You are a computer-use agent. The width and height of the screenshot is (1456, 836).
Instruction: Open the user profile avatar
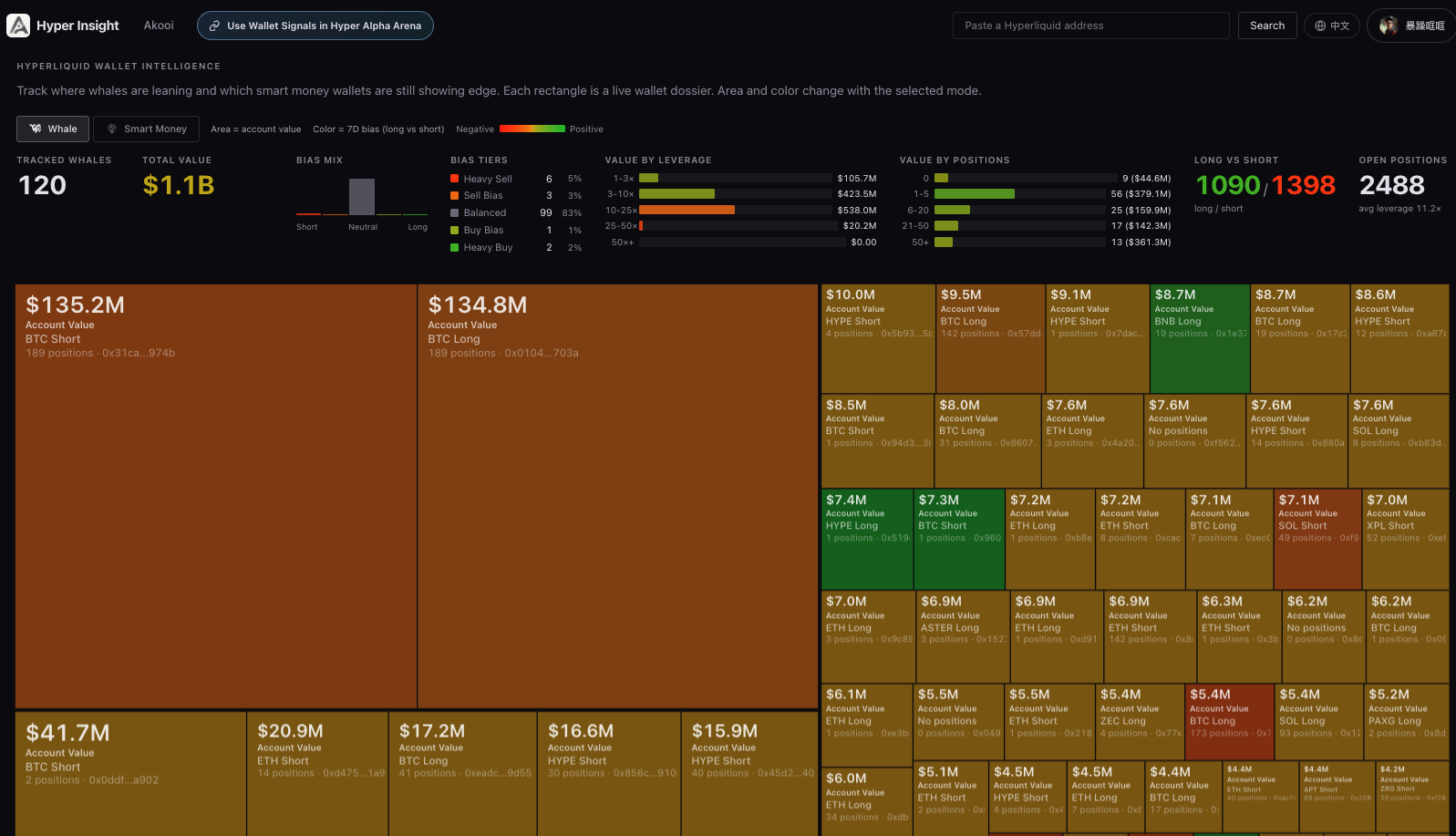(1389, 26)
